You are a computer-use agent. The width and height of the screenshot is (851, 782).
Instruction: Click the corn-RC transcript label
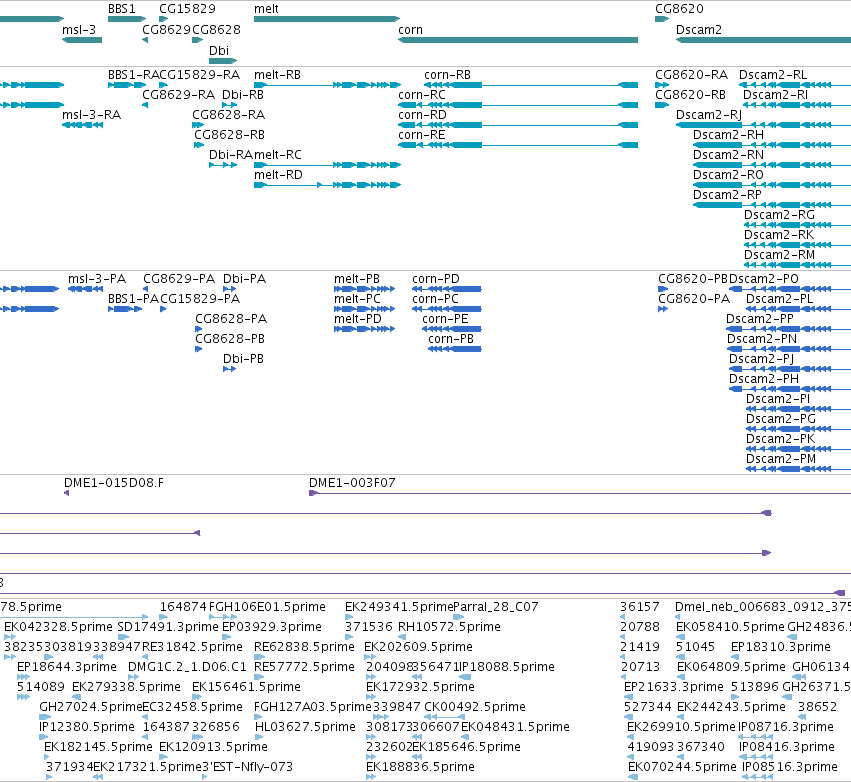(x=422, y=95)
